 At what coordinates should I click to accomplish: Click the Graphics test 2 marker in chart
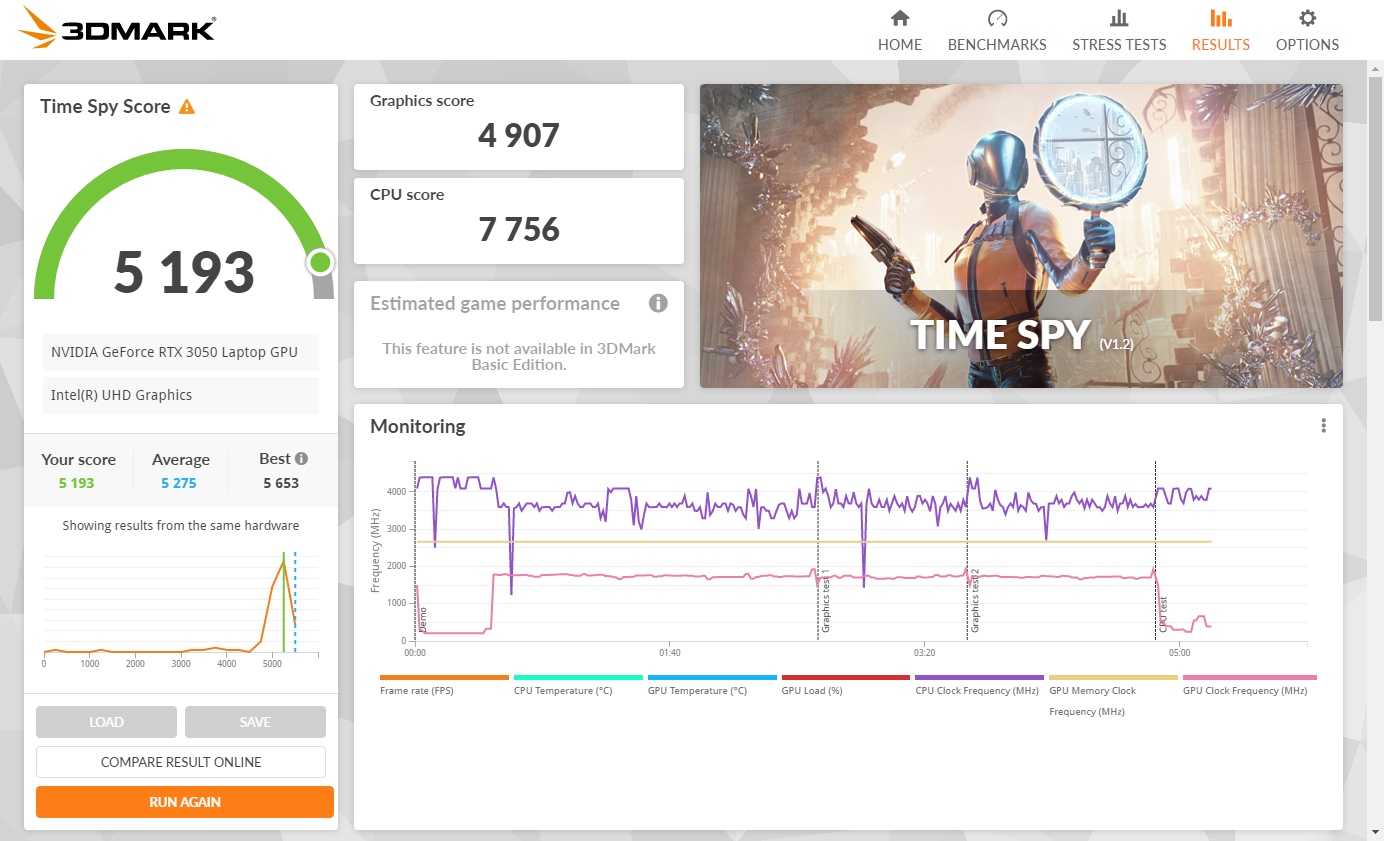[975, 601]
